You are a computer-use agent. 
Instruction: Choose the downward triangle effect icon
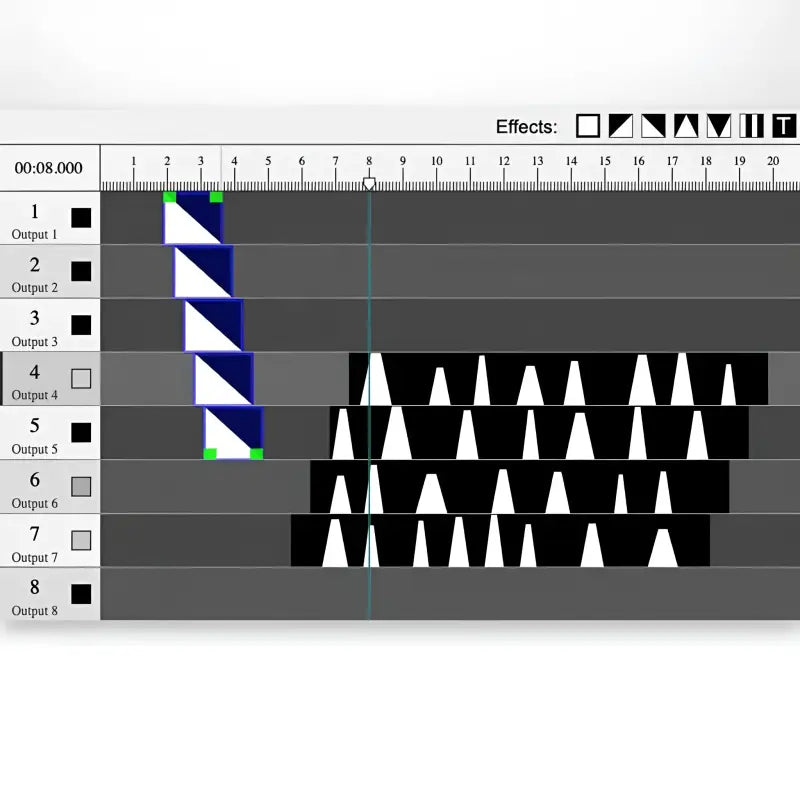pos(719,126)
